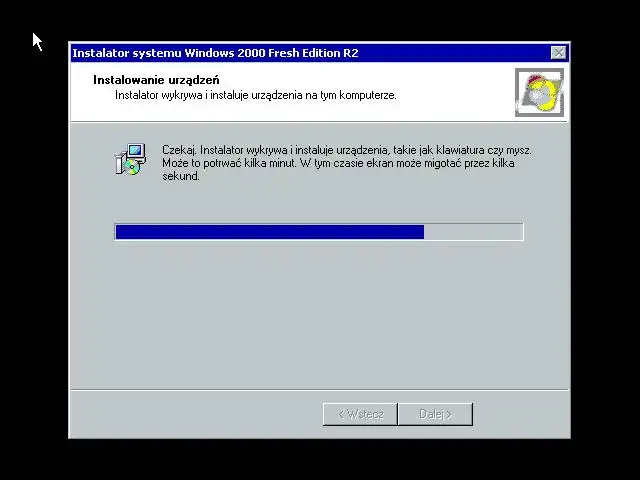Click the subtitle Instalator wykrywa i instaluje urządzenia
Viewport: 640px width, 480px height.
click(256, 95)
